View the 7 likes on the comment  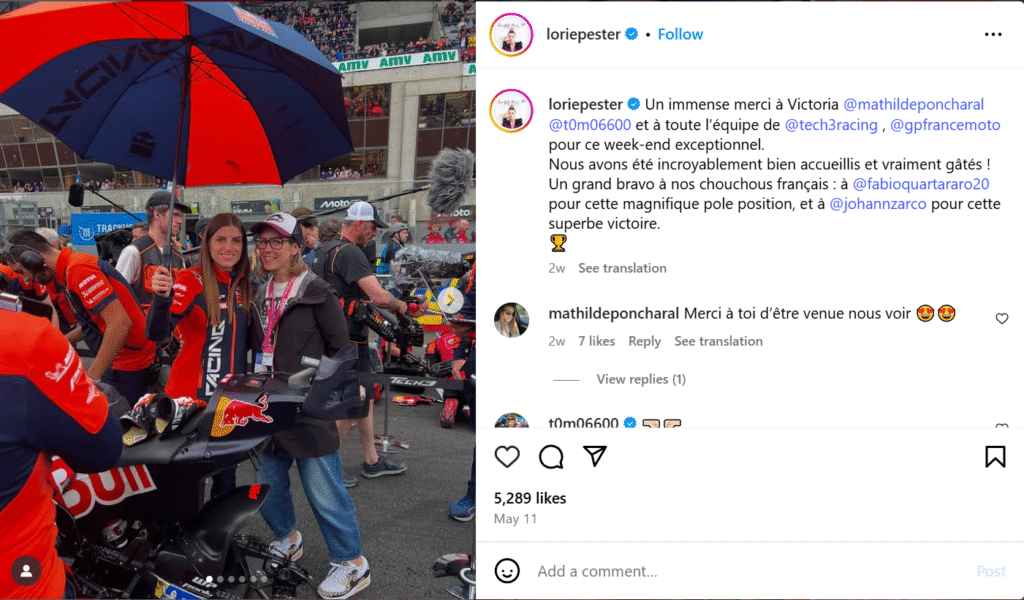tap(596, 341)
